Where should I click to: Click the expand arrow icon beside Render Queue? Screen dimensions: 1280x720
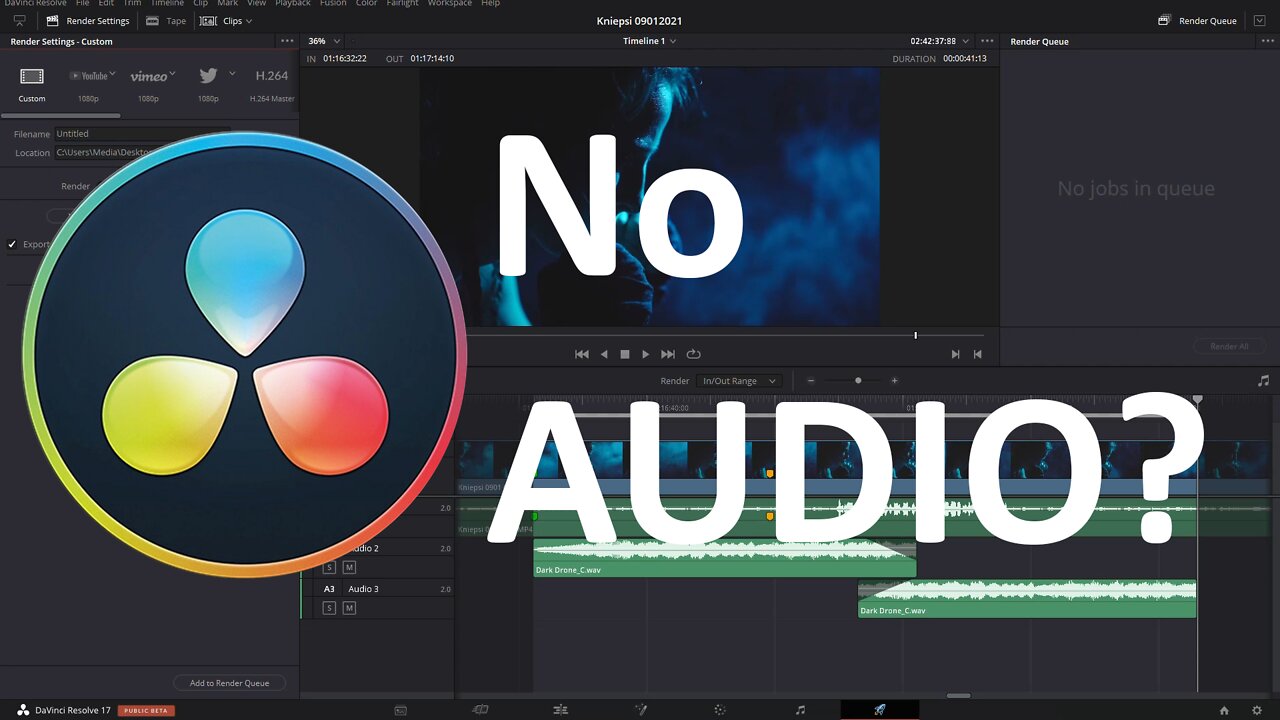[1259, 20]
